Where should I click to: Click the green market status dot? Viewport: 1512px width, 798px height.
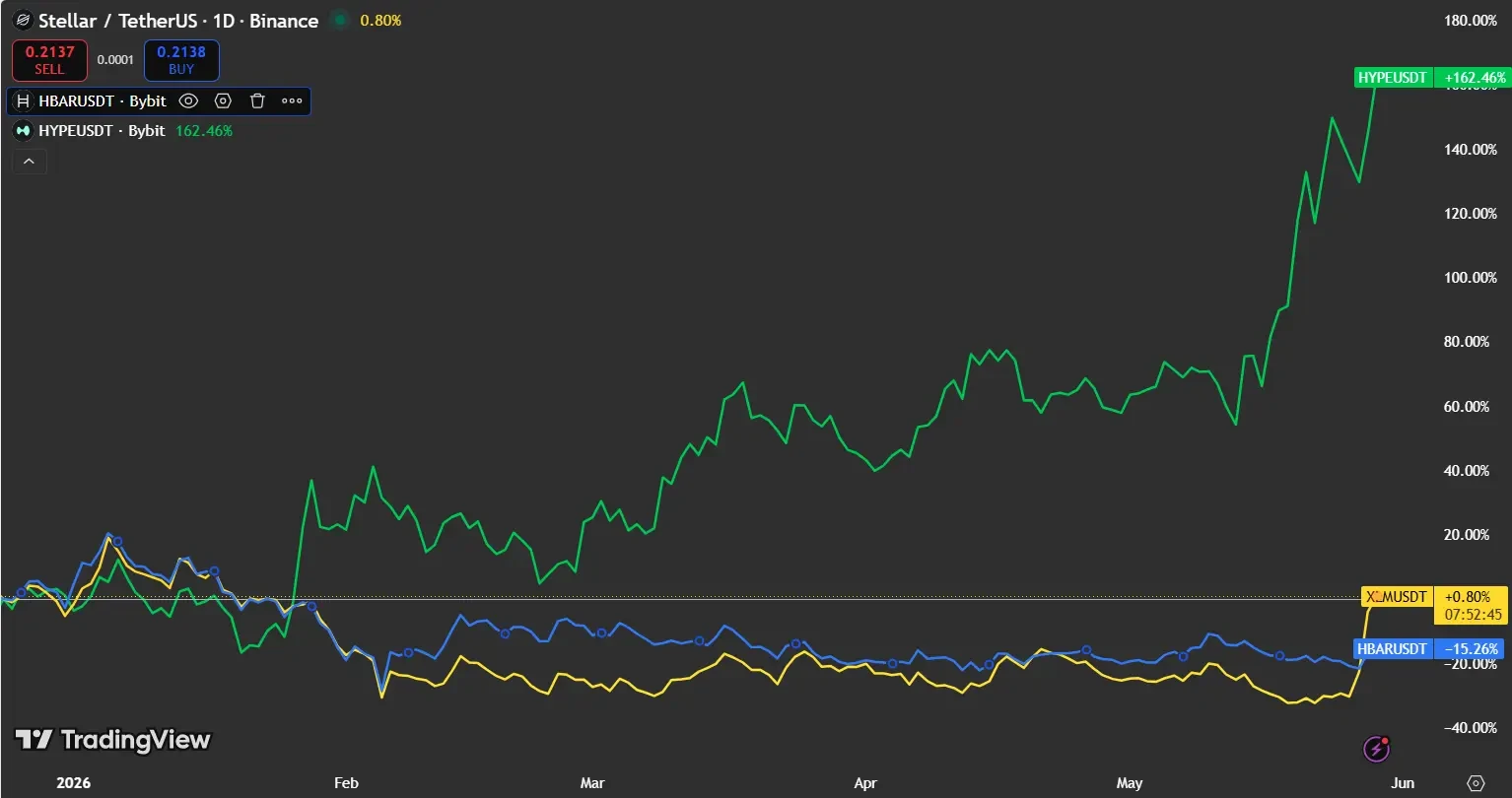click(x=340, y=20)
